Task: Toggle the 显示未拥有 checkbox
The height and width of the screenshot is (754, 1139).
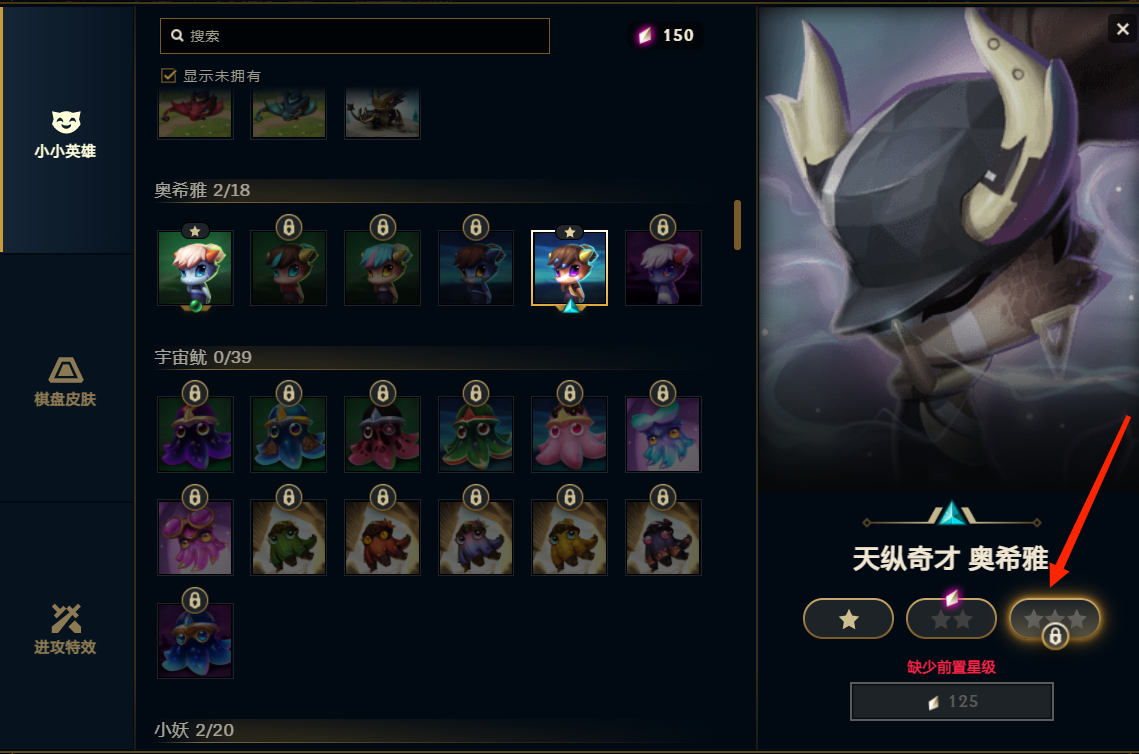Action: (x=169, y=76)
